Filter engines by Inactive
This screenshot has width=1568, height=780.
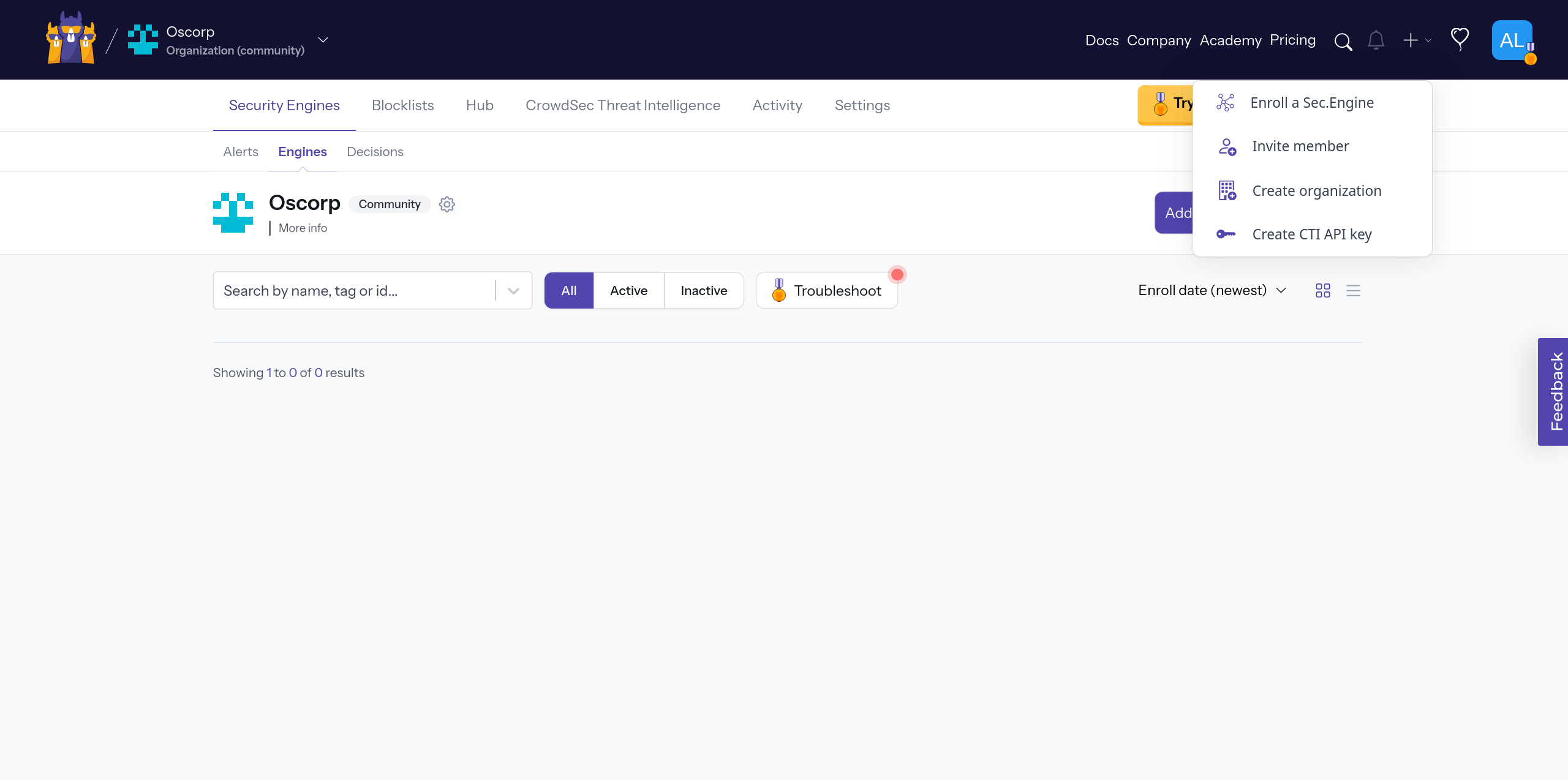pos(703,290)
